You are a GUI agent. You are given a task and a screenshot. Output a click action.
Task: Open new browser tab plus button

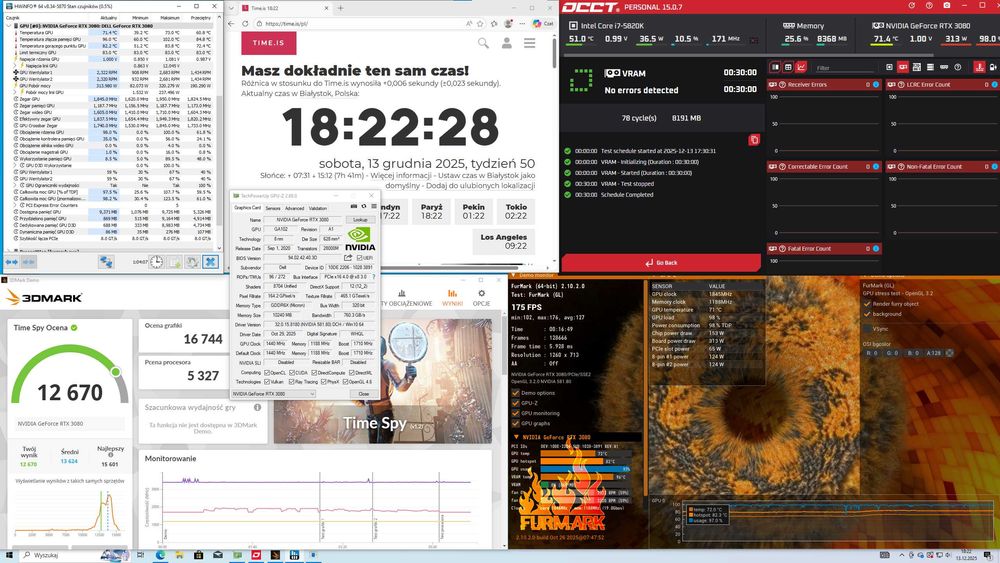pyautogui.click(x=341, y=8)
